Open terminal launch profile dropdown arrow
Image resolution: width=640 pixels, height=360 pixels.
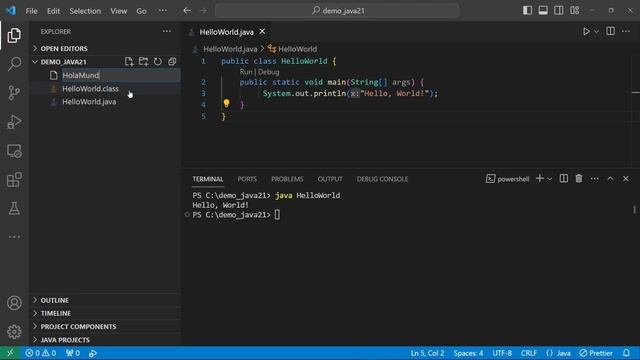(550, 179)
